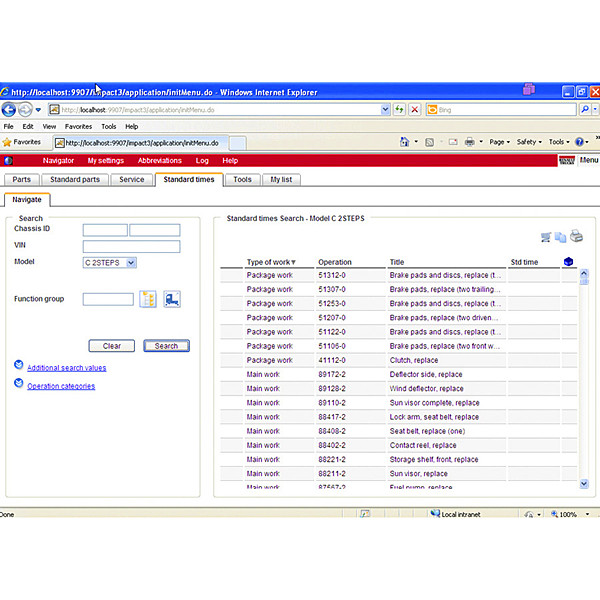Open the Model dropdown showing C 2STEPS
The image size is (600, 600).
click(110, 263)
